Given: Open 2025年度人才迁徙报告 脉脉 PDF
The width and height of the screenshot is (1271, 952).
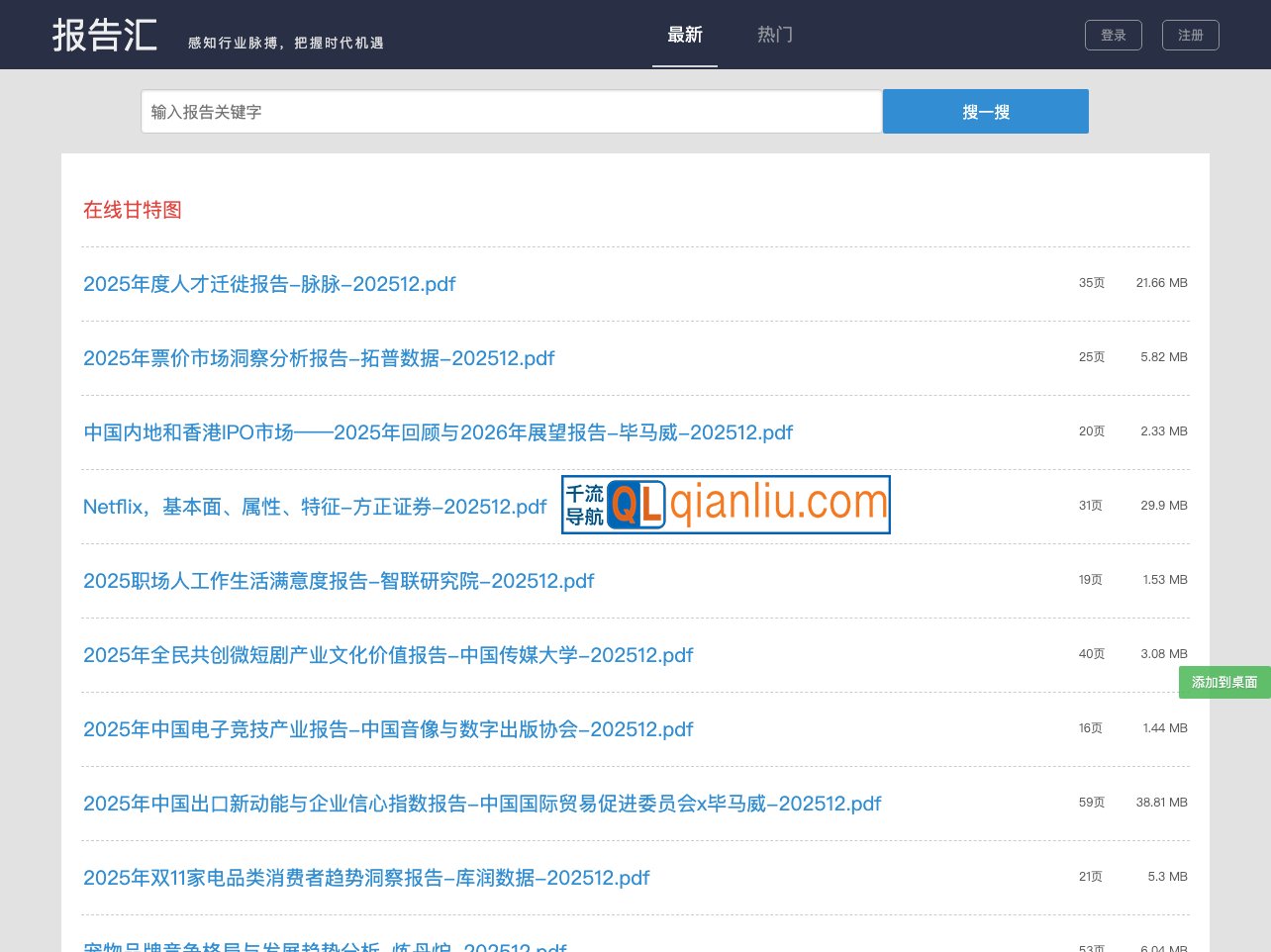Looking at the screenshot, I should [x=269, y=284].
